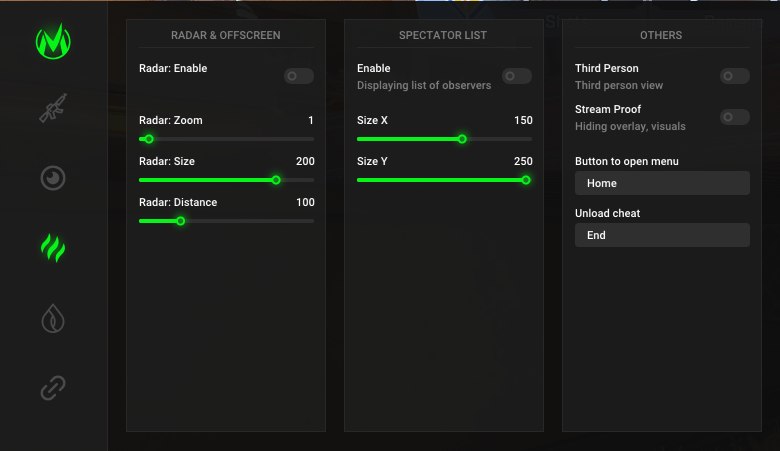Click the Radar: Distance slider handle
Image resolution: width=780 pixels, height=451 pixels.
[181, 221]
